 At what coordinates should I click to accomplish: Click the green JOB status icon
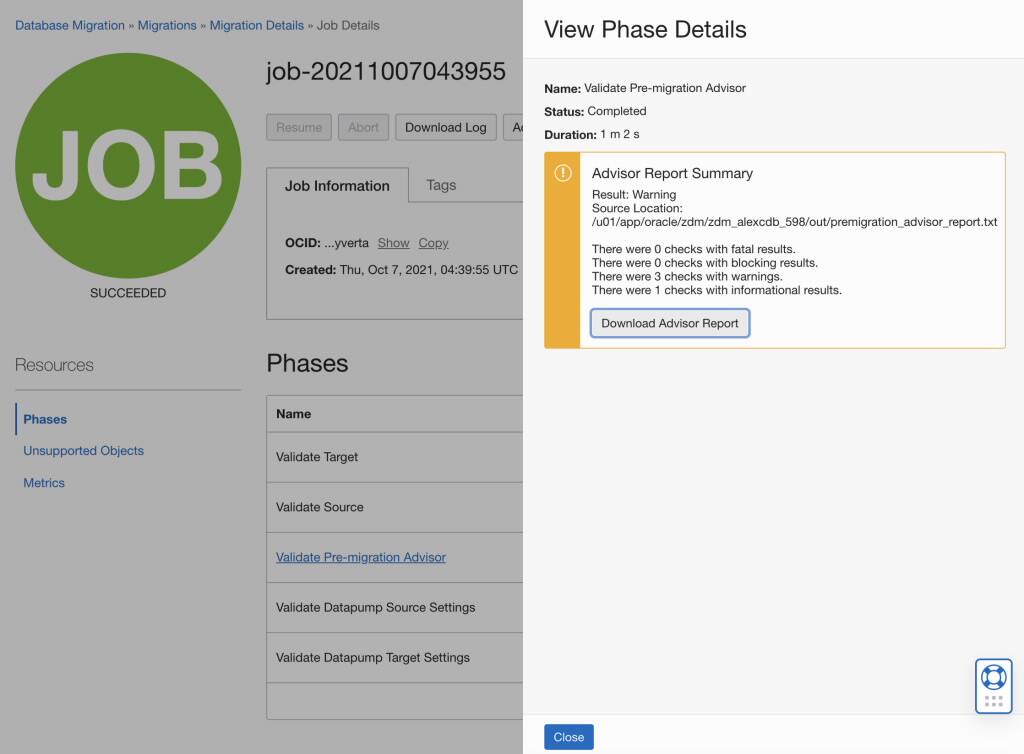[125, 165]
